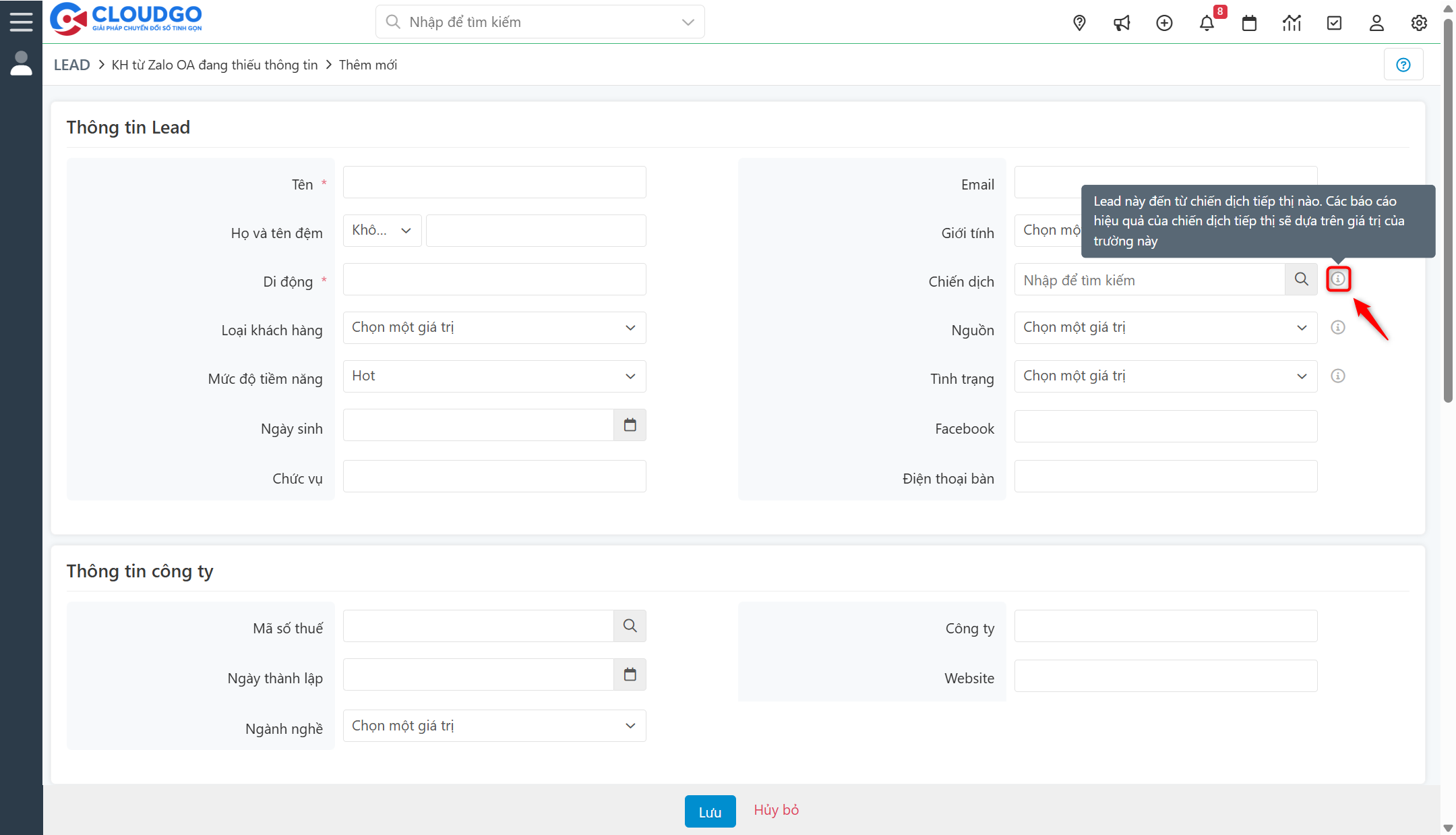The image size is (1456, 835).
Task: Open the hamburger menu in sidebar
Action: 21,22
